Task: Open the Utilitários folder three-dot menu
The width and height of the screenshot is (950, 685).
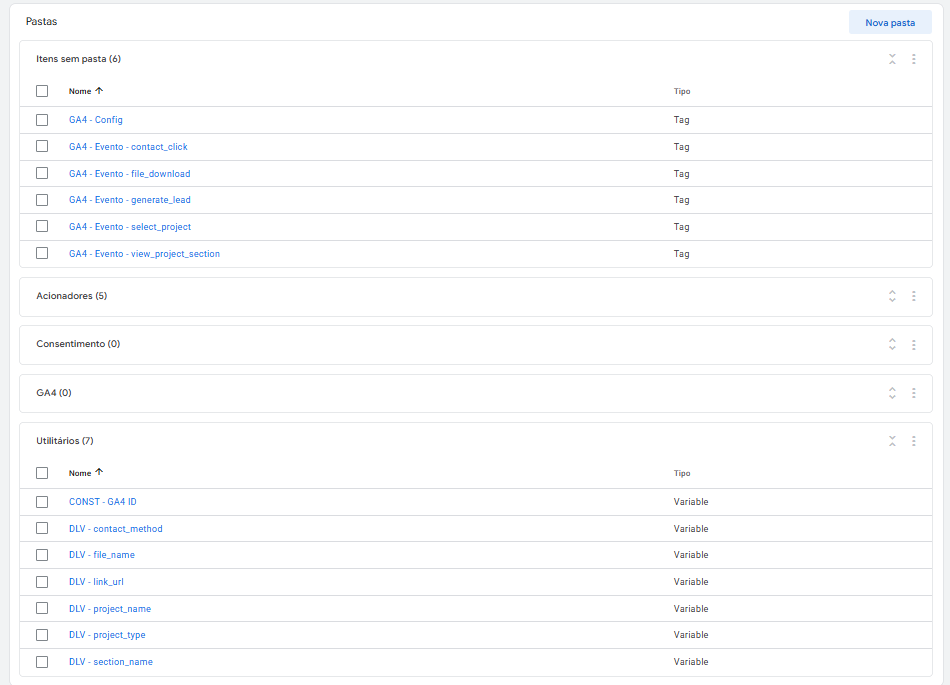Action: pyautogui.click(x=914, y=441)
